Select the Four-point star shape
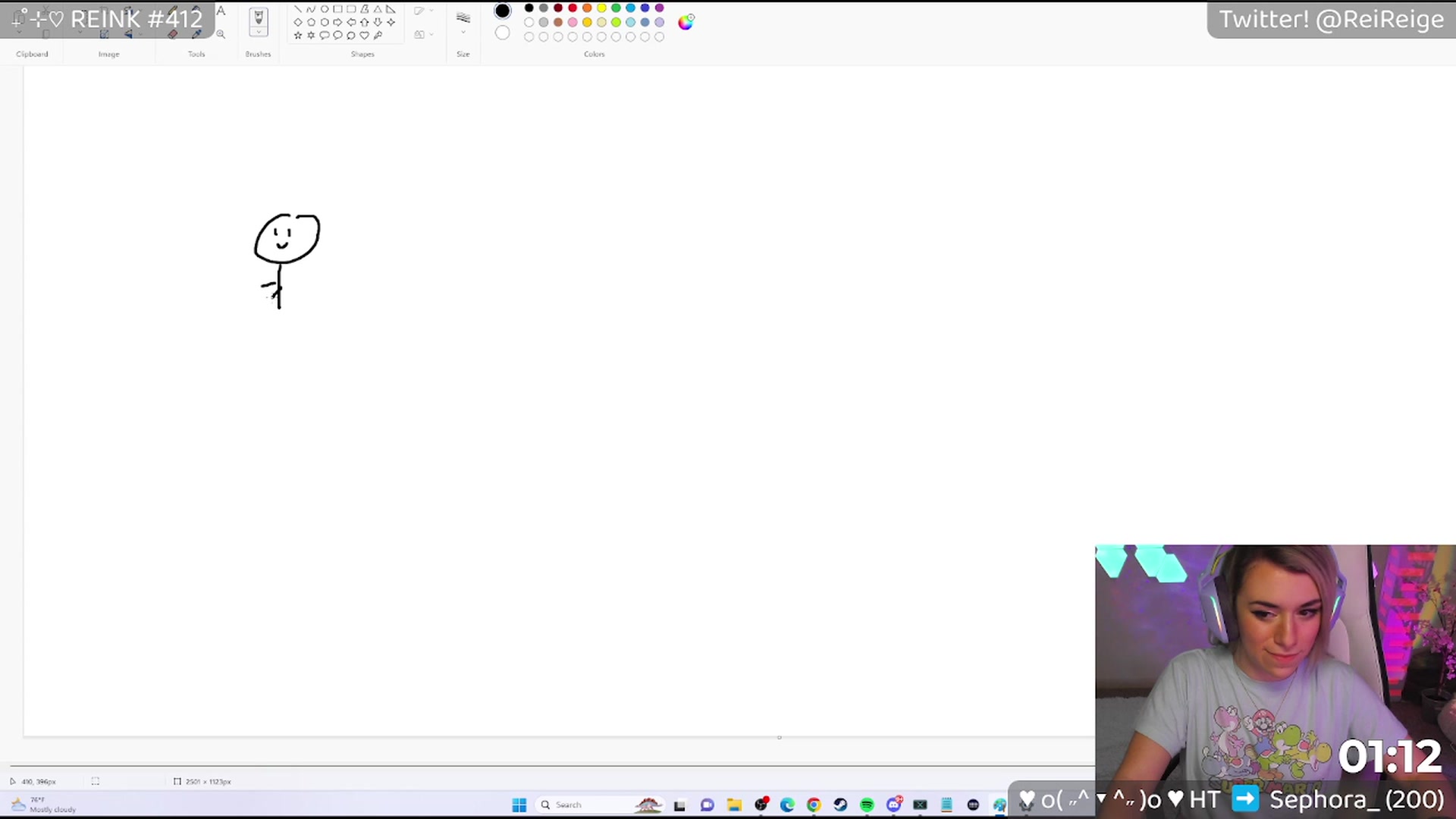Screen dimensions: 1456x819 [x=391, y=22]
